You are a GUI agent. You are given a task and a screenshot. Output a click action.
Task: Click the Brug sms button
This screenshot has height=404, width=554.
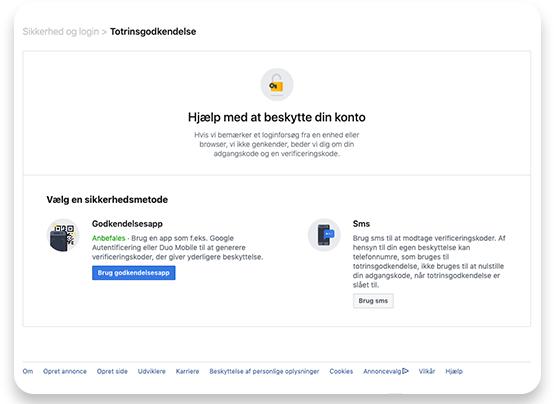373,301
